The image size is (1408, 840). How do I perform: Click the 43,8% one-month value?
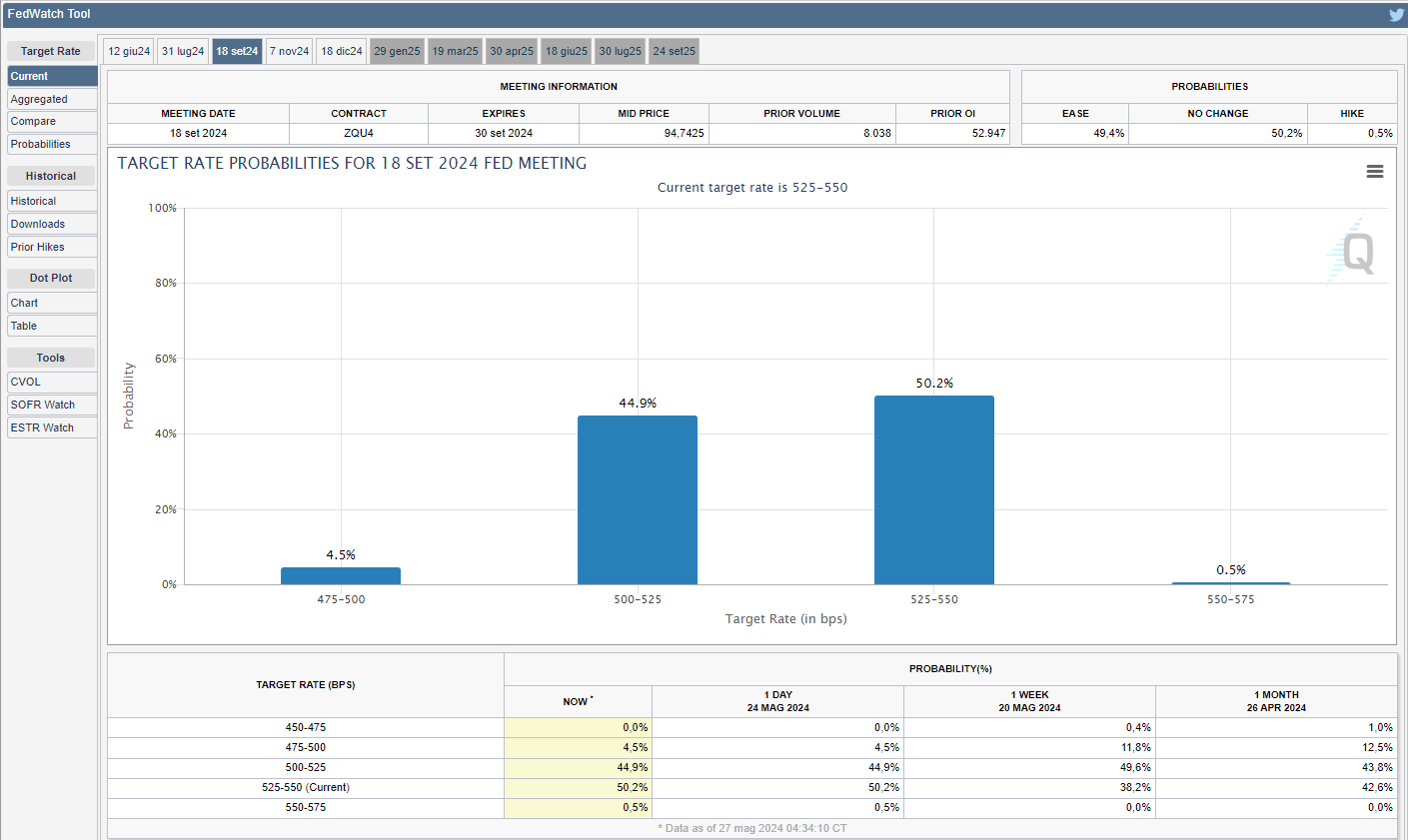[x=1377, y=767]
